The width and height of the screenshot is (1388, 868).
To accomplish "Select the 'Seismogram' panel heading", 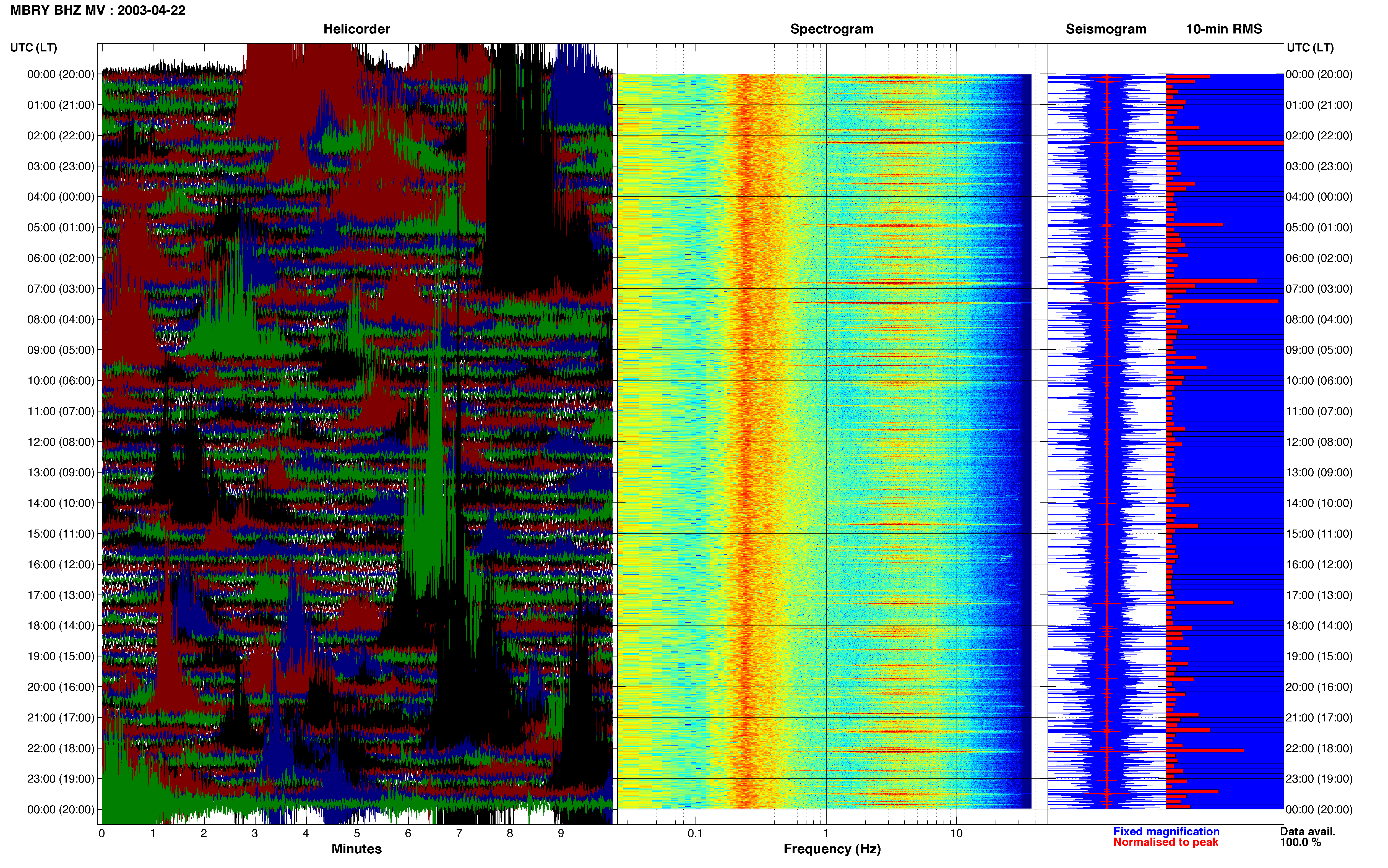I will [1106, 29].
